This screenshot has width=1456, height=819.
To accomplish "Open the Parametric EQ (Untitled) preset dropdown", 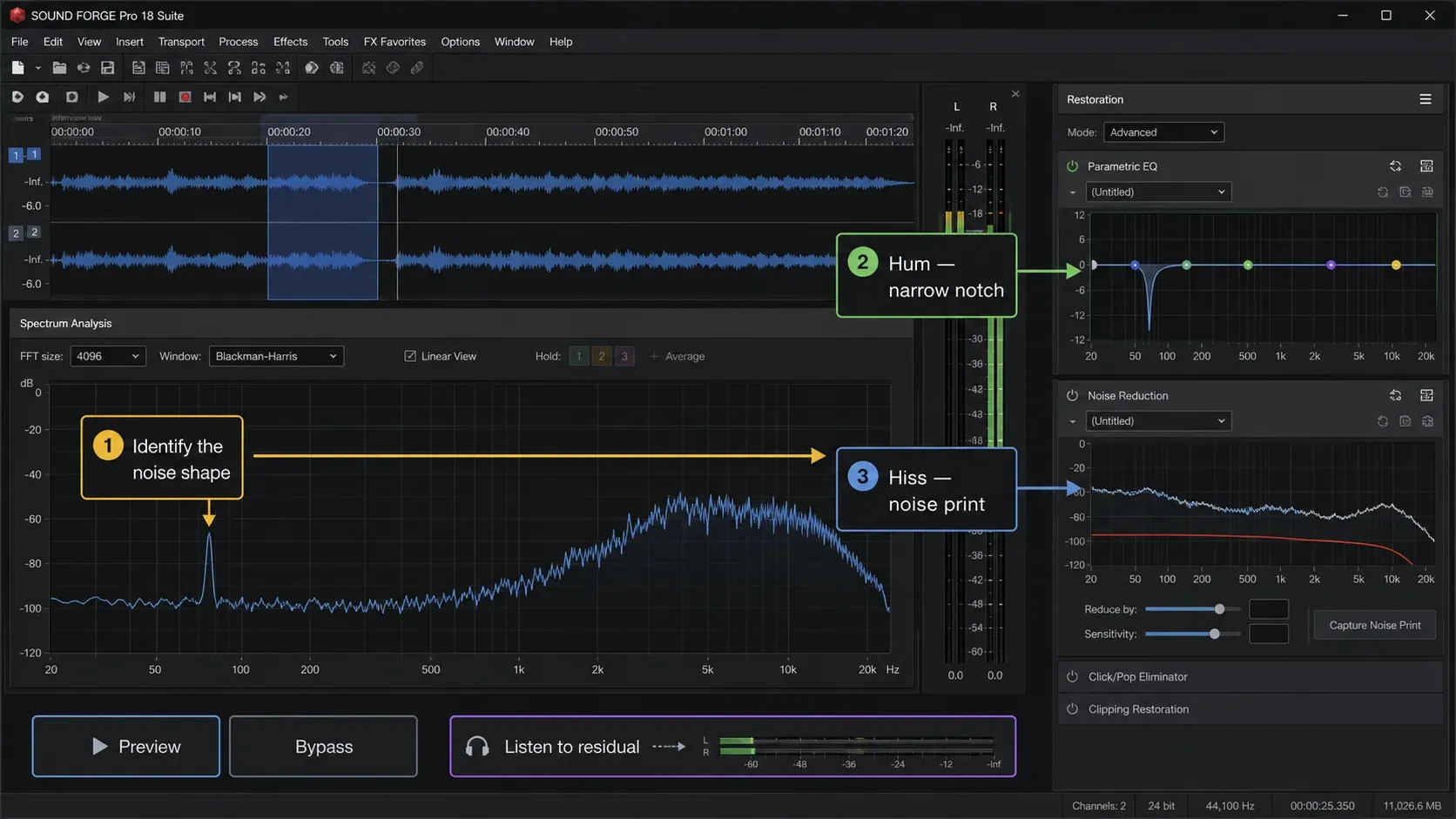I will click(1157, 192).
